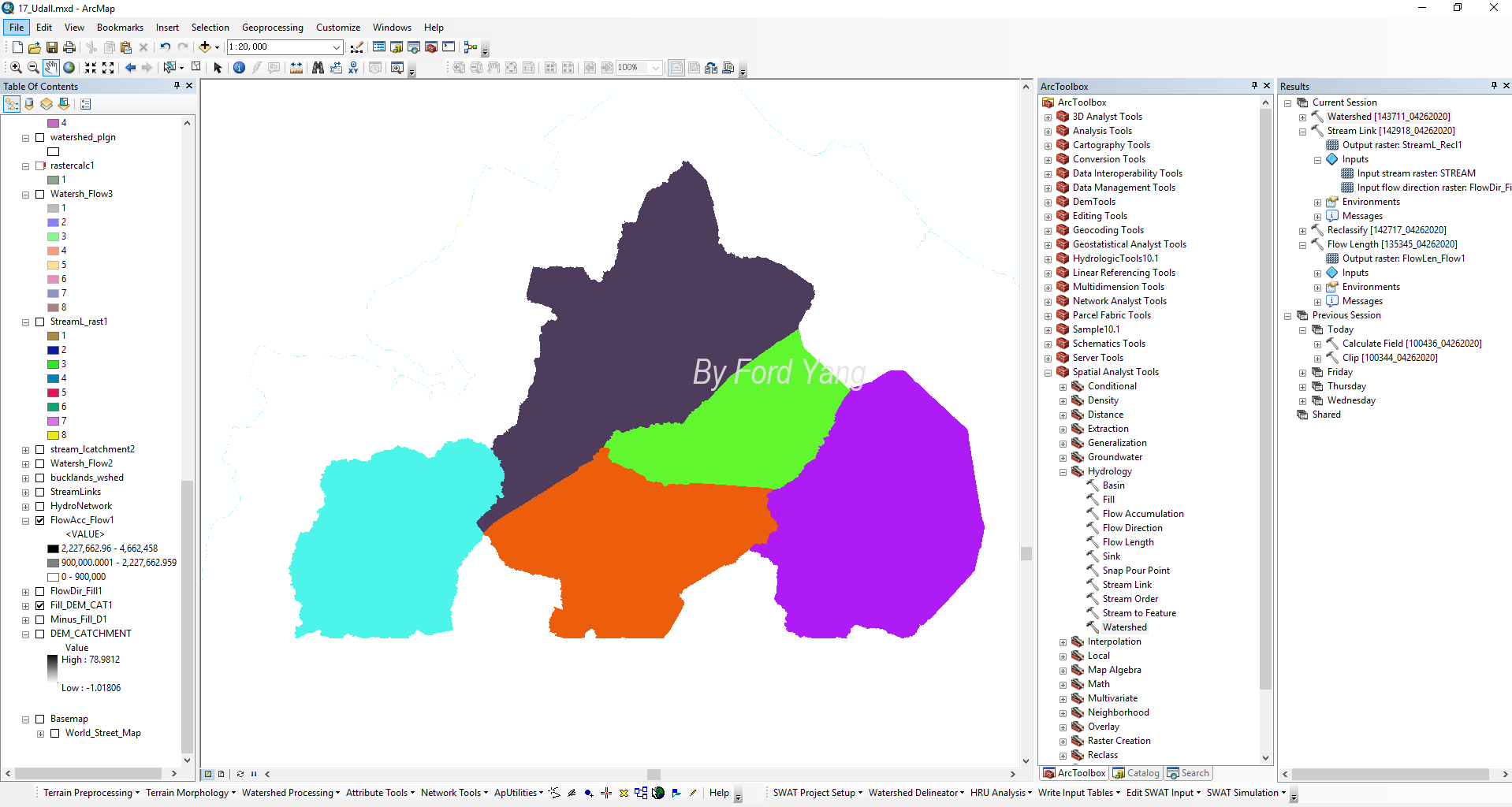Open the Network Tools menu
Image resolution: width=1512 pixels, height=807 pixels.
point(454,793)
